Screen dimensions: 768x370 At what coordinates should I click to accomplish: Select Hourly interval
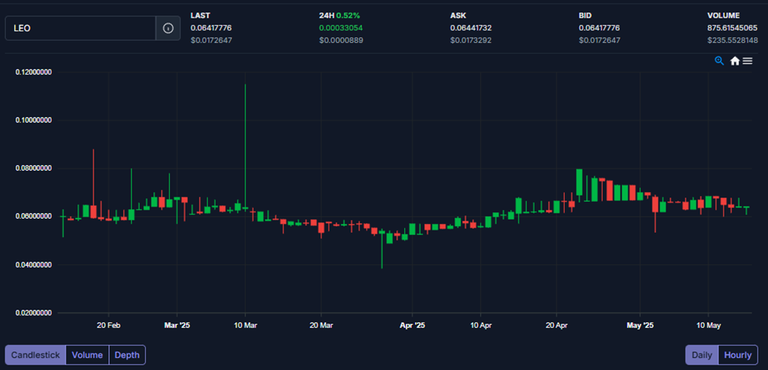pos(738,355)
